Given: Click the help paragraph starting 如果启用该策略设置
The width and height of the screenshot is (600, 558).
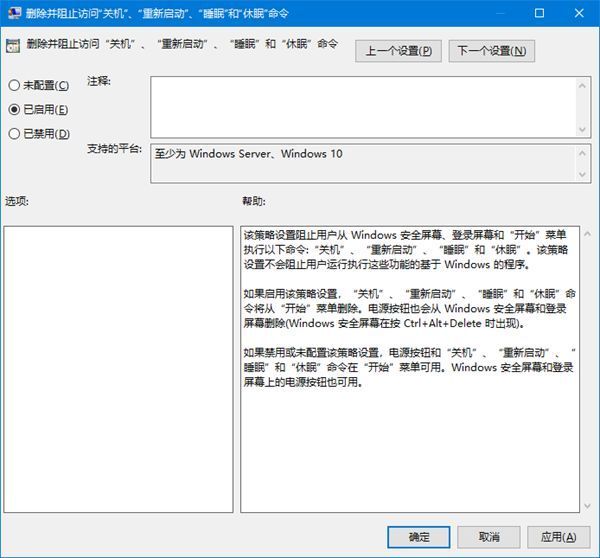Looking at the screenshot, I should point(409,308).
